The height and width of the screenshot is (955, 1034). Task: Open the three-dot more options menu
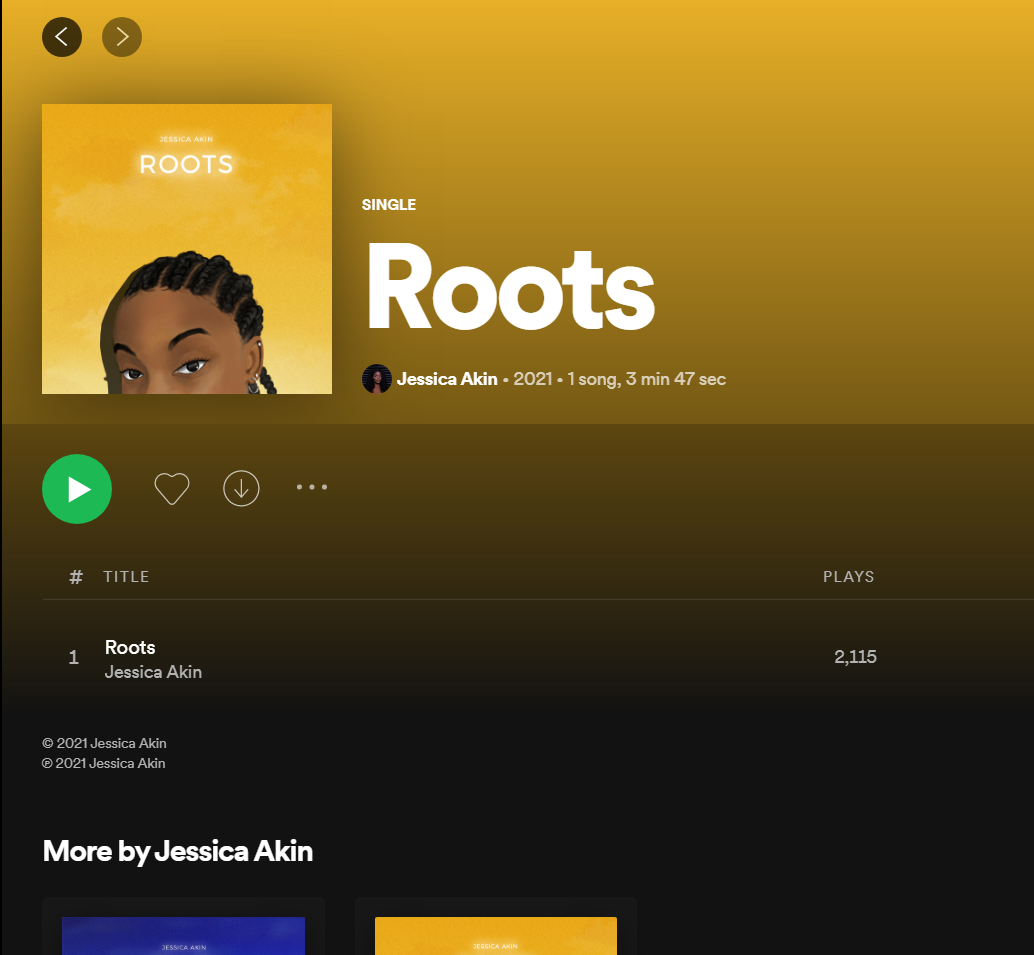pos(312,487)
